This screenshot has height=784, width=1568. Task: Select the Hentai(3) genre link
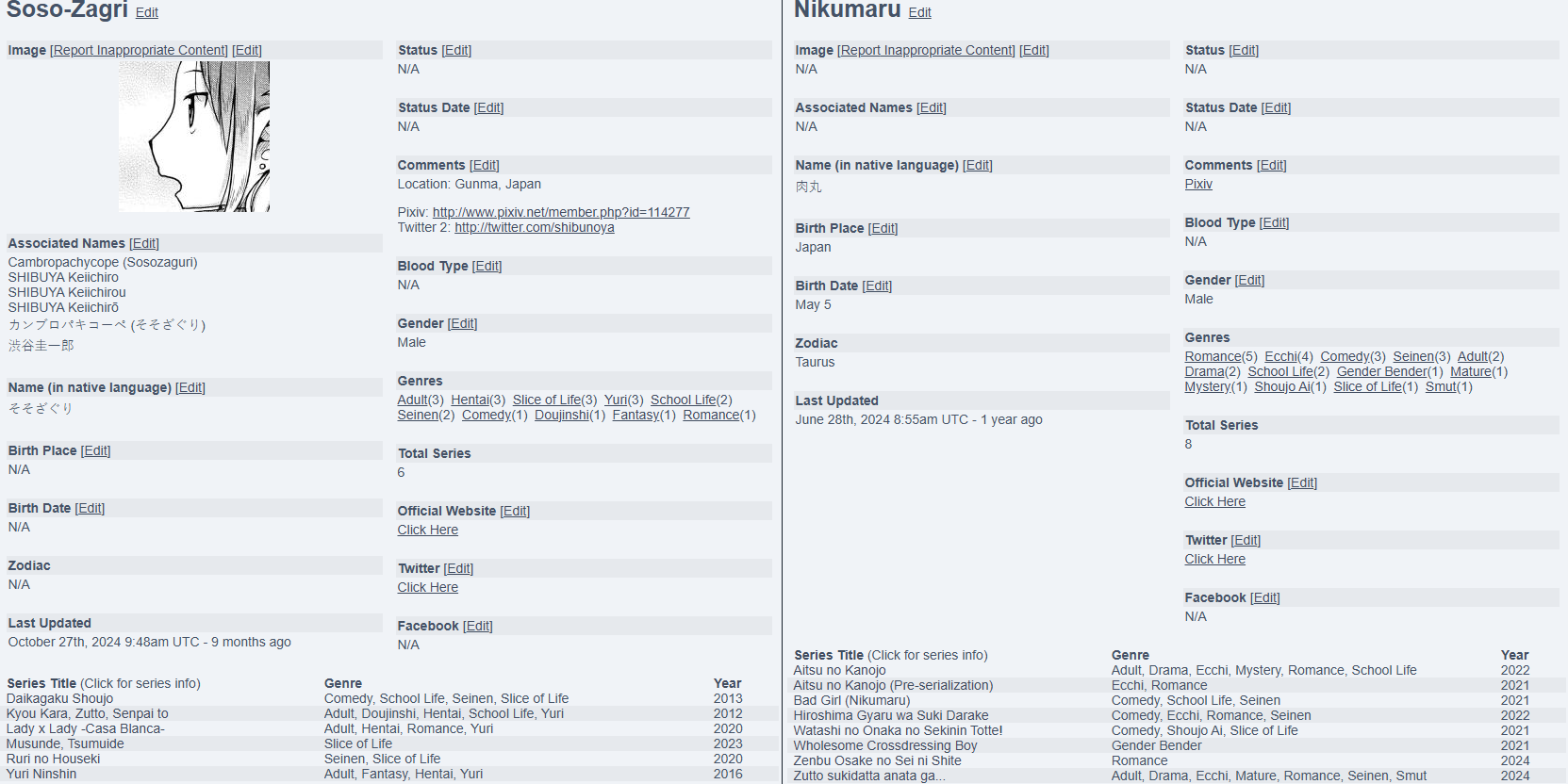(478, 400)
